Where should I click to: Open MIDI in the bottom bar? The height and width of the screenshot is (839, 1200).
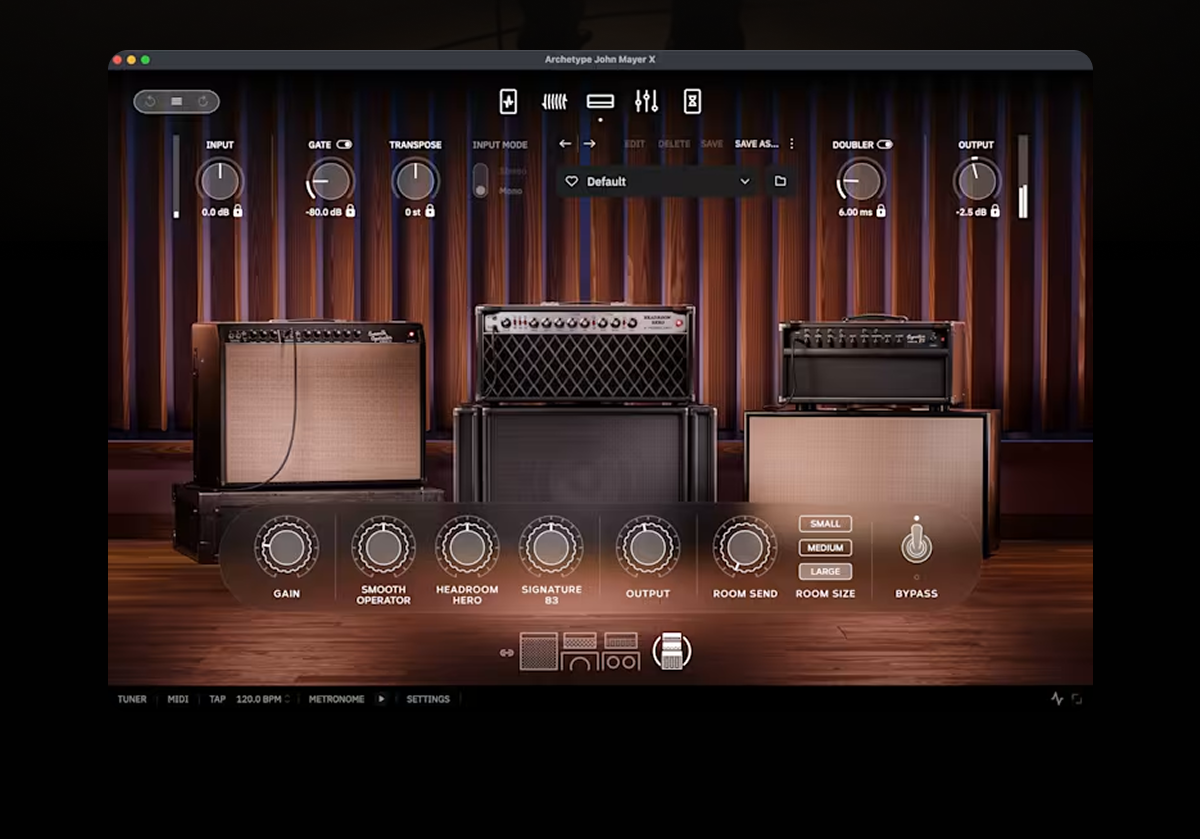tap(178, 699)
